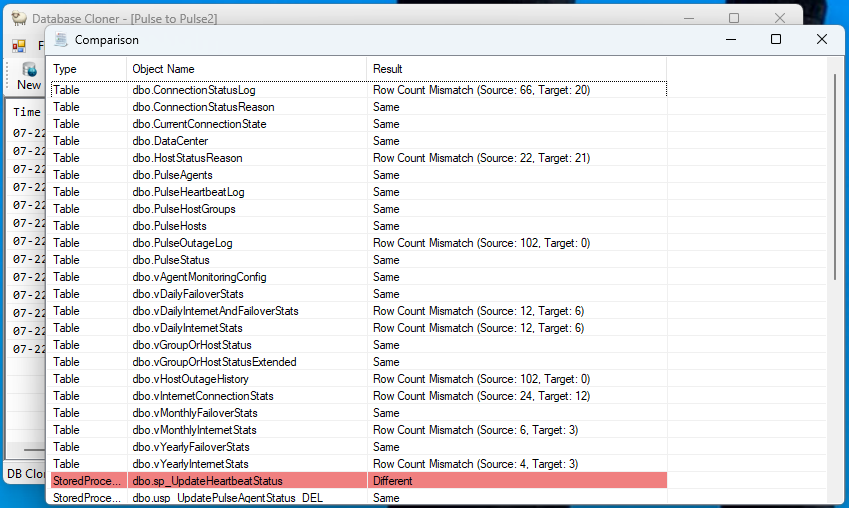Minimize the Comparison window
849x508 pixels.
pyautogui.click(x=731, y=39)
